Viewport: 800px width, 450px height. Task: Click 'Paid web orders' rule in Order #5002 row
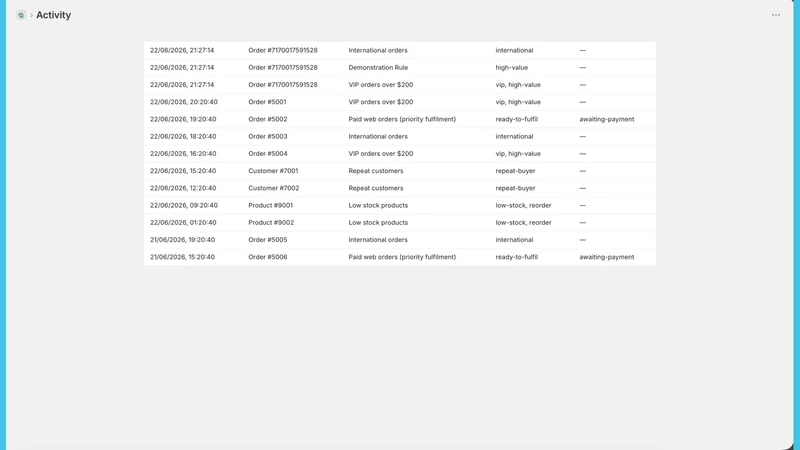pos(402,119)
